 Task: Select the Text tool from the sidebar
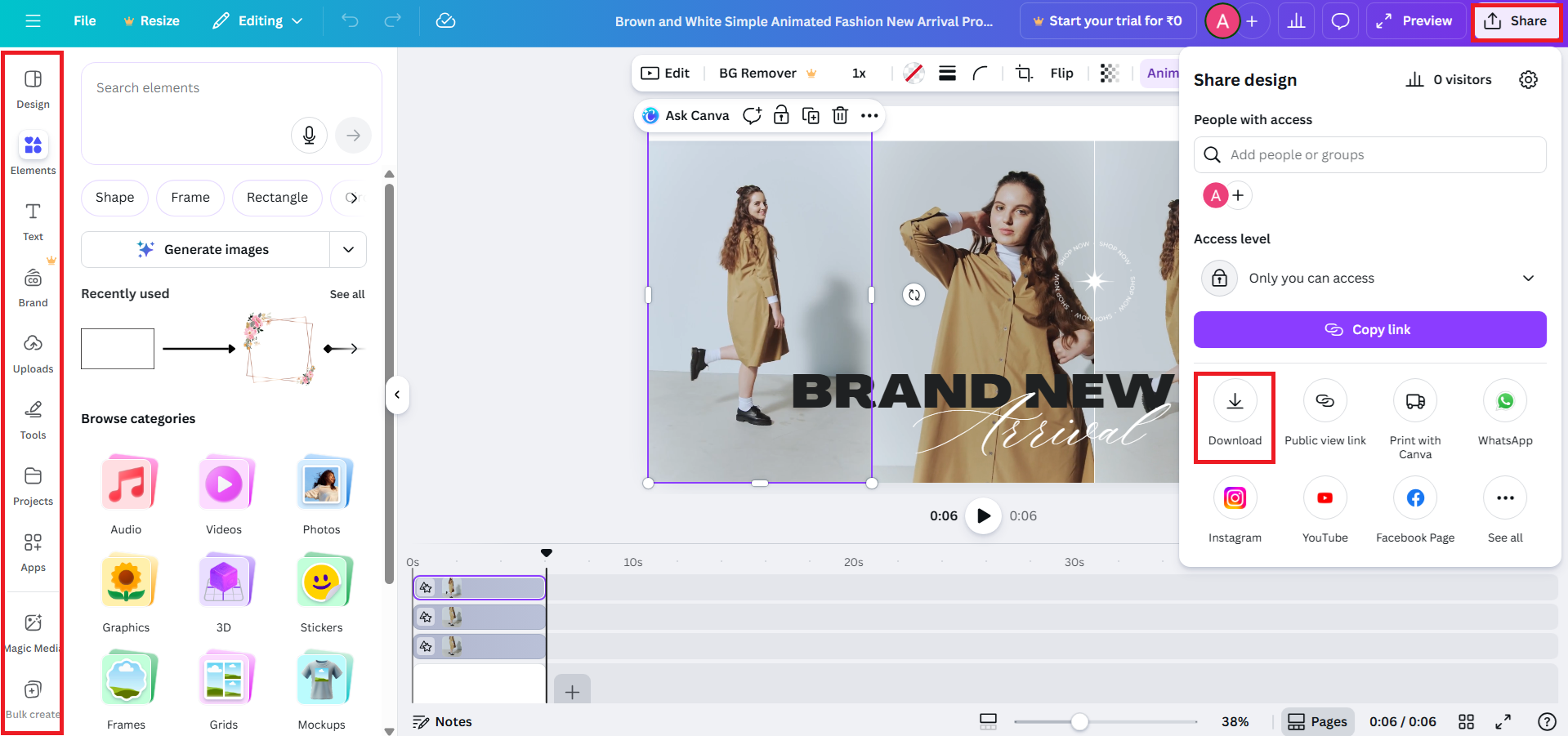pyautogui.click(x=33, y=220)
